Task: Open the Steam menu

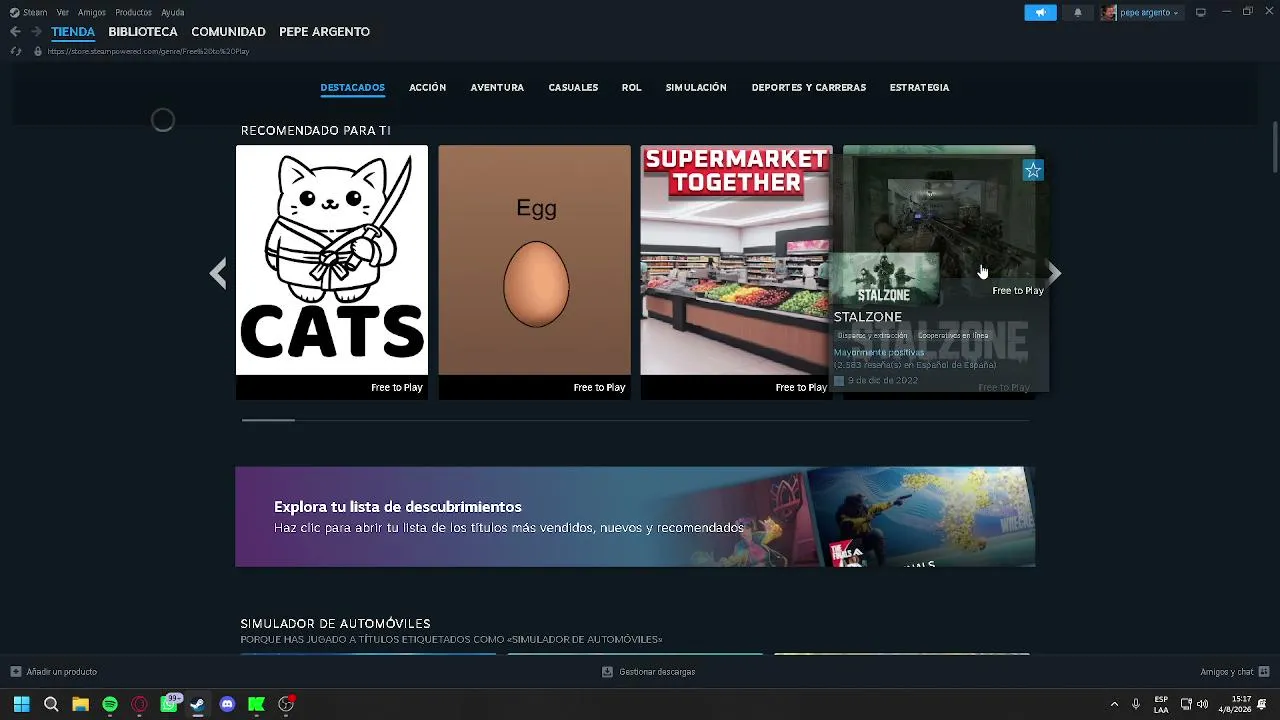Action: (x=29, y=13)
